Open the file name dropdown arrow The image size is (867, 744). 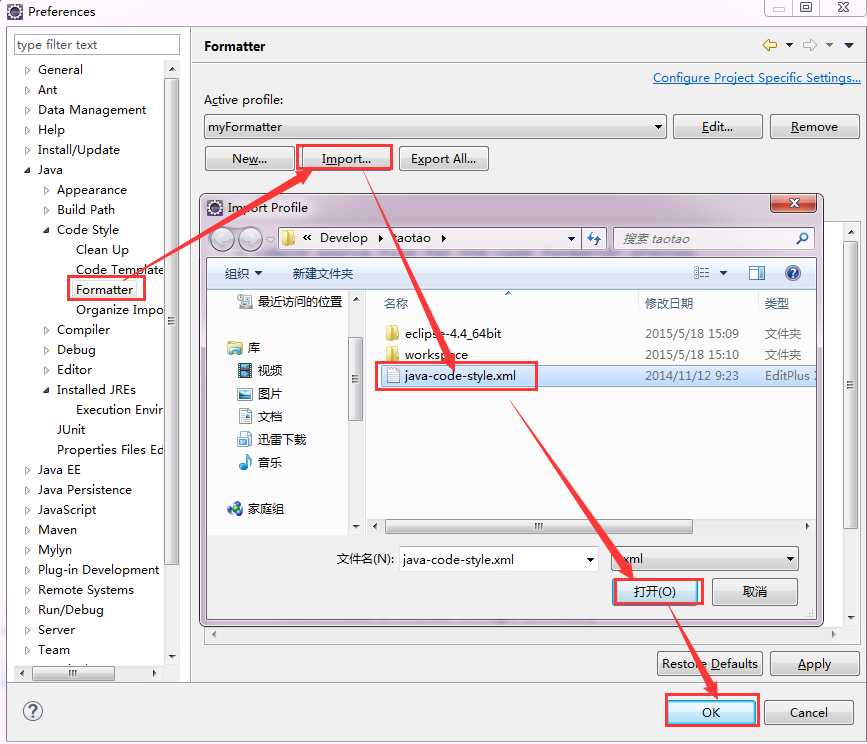click(591, 559)
